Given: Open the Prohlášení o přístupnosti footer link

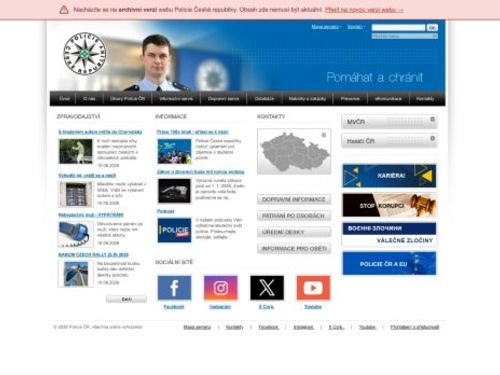Looking at the screenshot, I should [415, 327].
